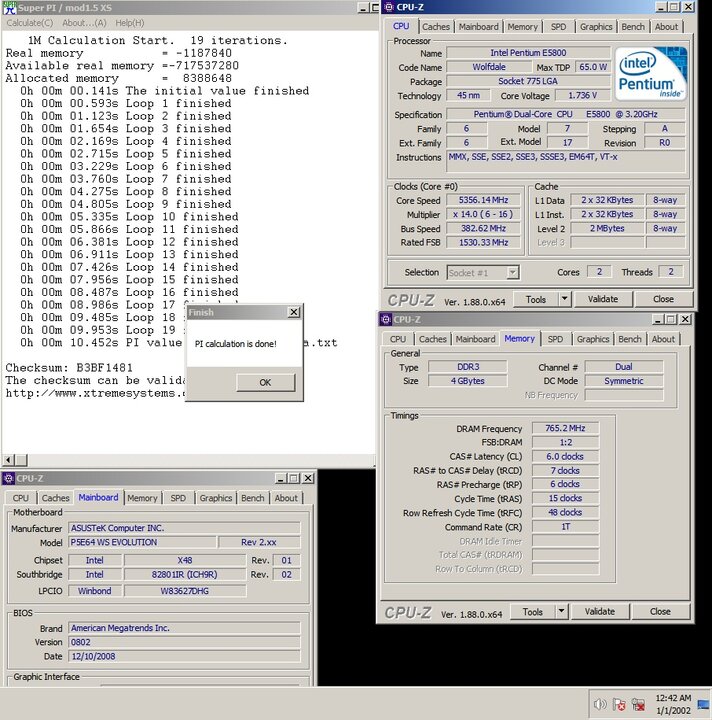Click the chipset X48 field
The height and width of the screenshot is (720, 712).
[185, 560]
